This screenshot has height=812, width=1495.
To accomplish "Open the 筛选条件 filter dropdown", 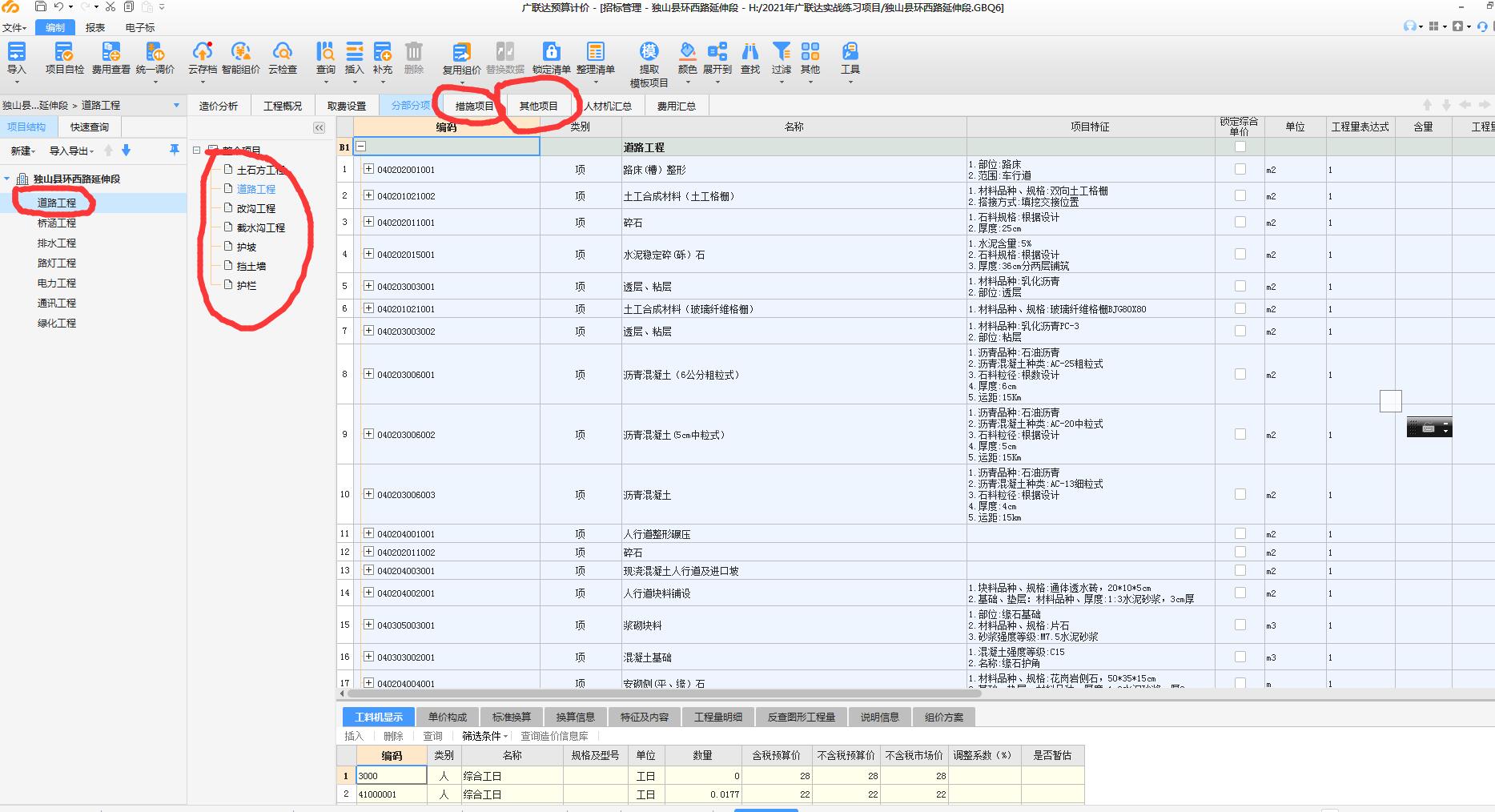I will point(484,736).
